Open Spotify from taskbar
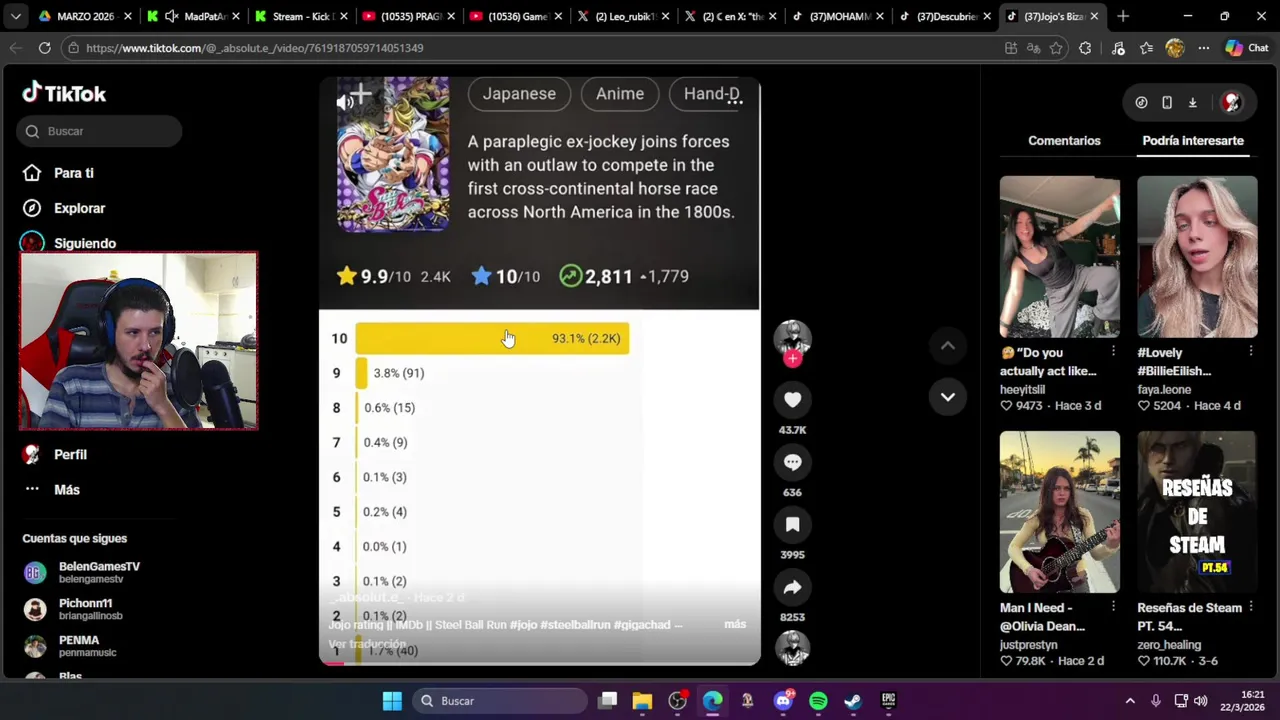Screen dimensions: 1280x720 (x=818, y=701)
